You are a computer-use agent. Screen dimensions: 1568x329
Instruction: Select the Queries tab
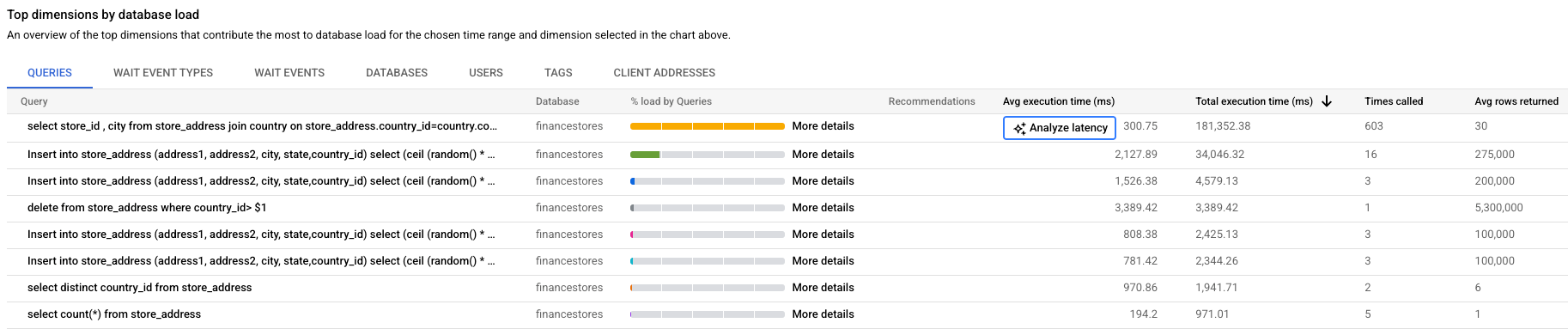pos(50,73)
